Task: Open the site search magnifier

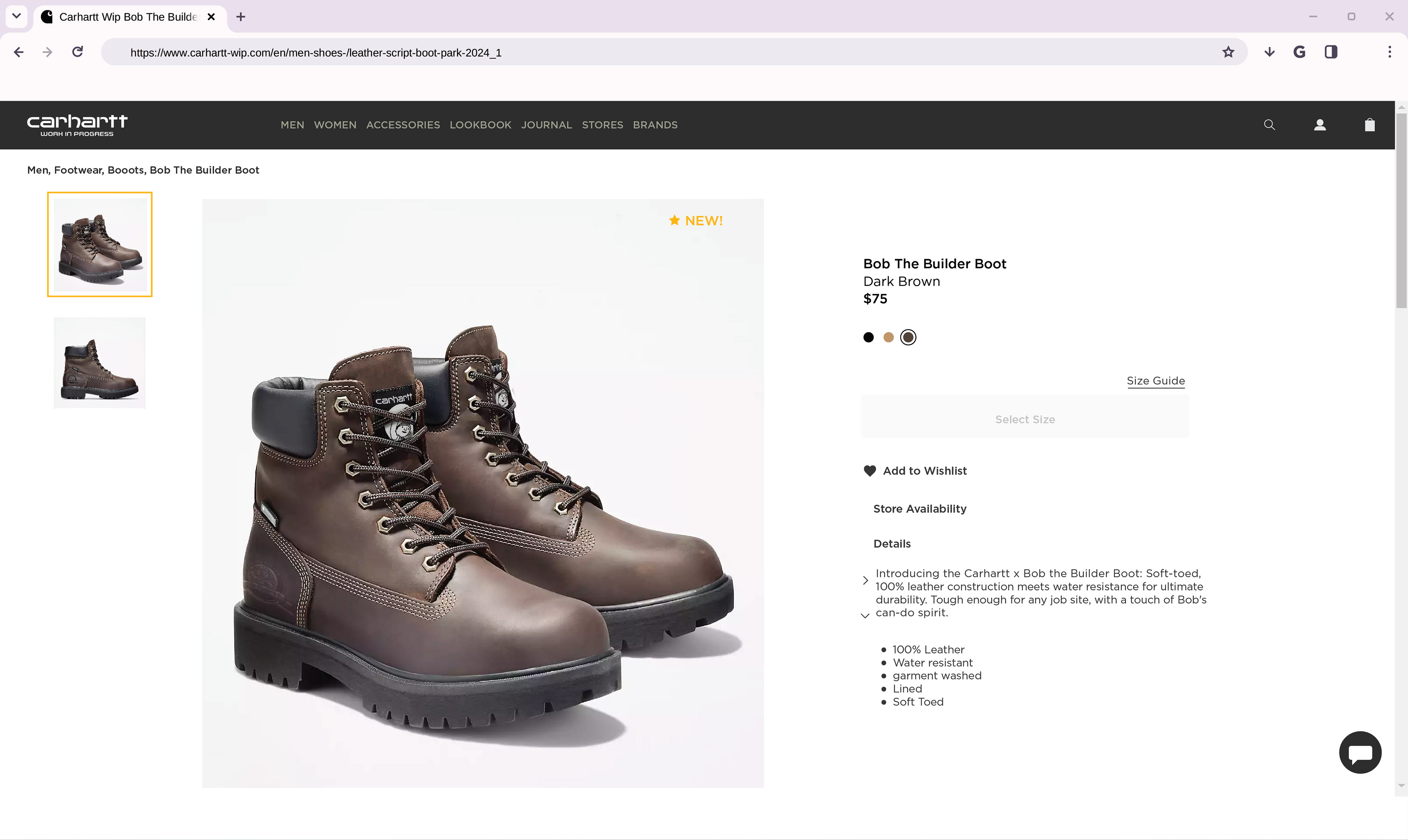Action: click(1269, 125)
